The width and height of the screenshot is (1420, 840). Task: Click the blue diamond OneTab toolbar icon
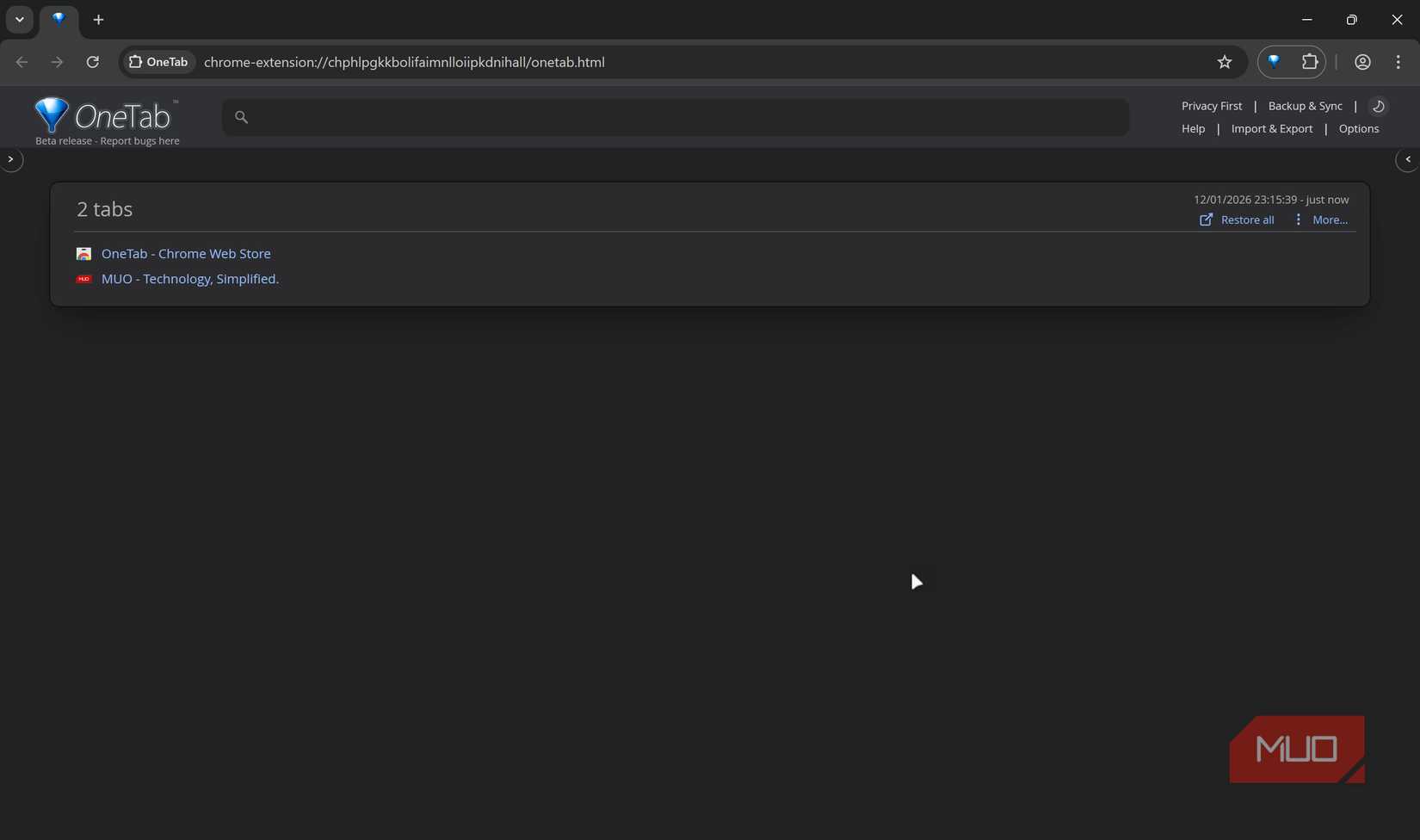(1273, 62)
